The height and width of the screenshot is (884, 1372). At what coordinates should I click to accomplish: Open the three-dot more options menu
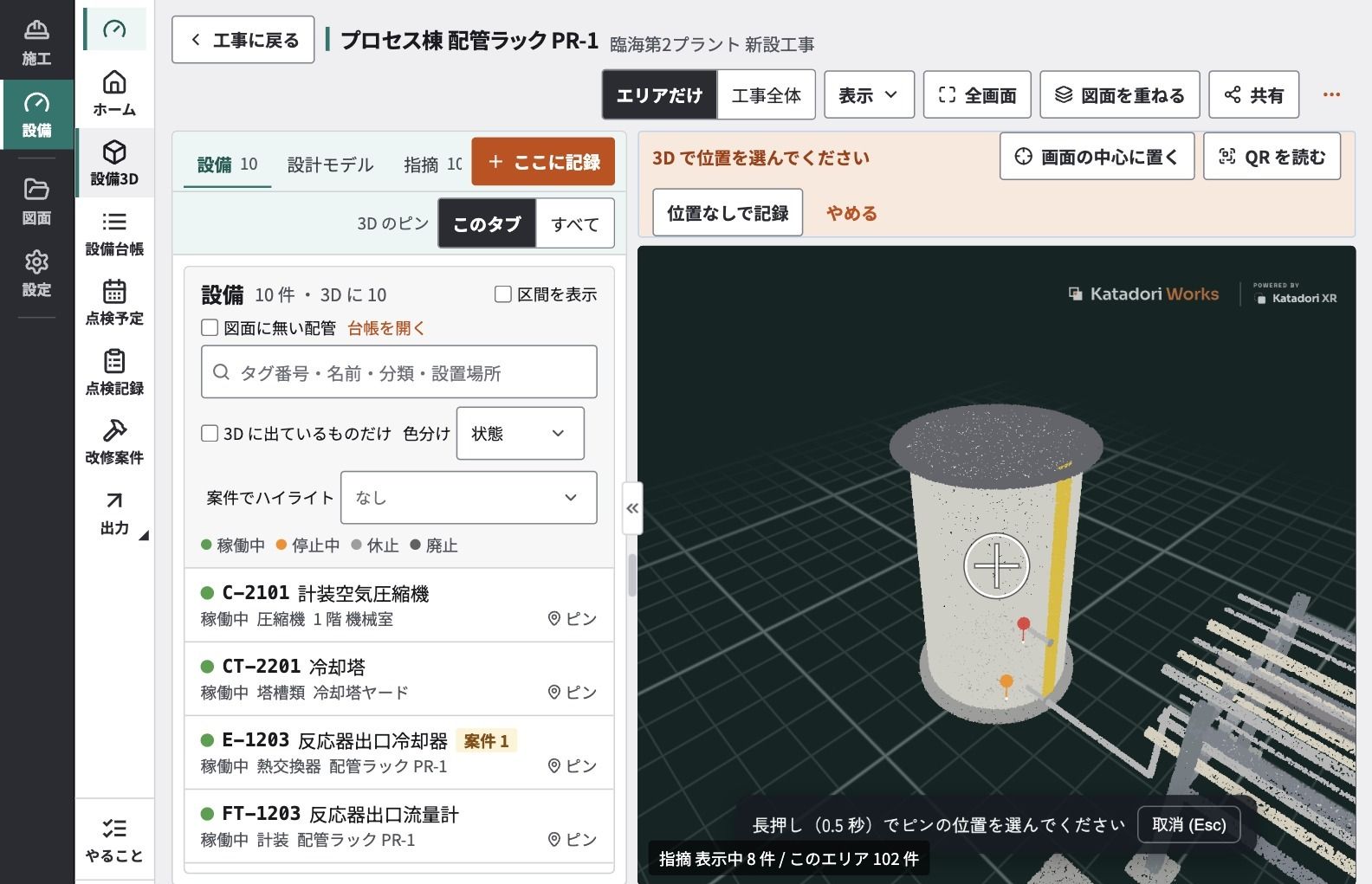pos(1332,94)
